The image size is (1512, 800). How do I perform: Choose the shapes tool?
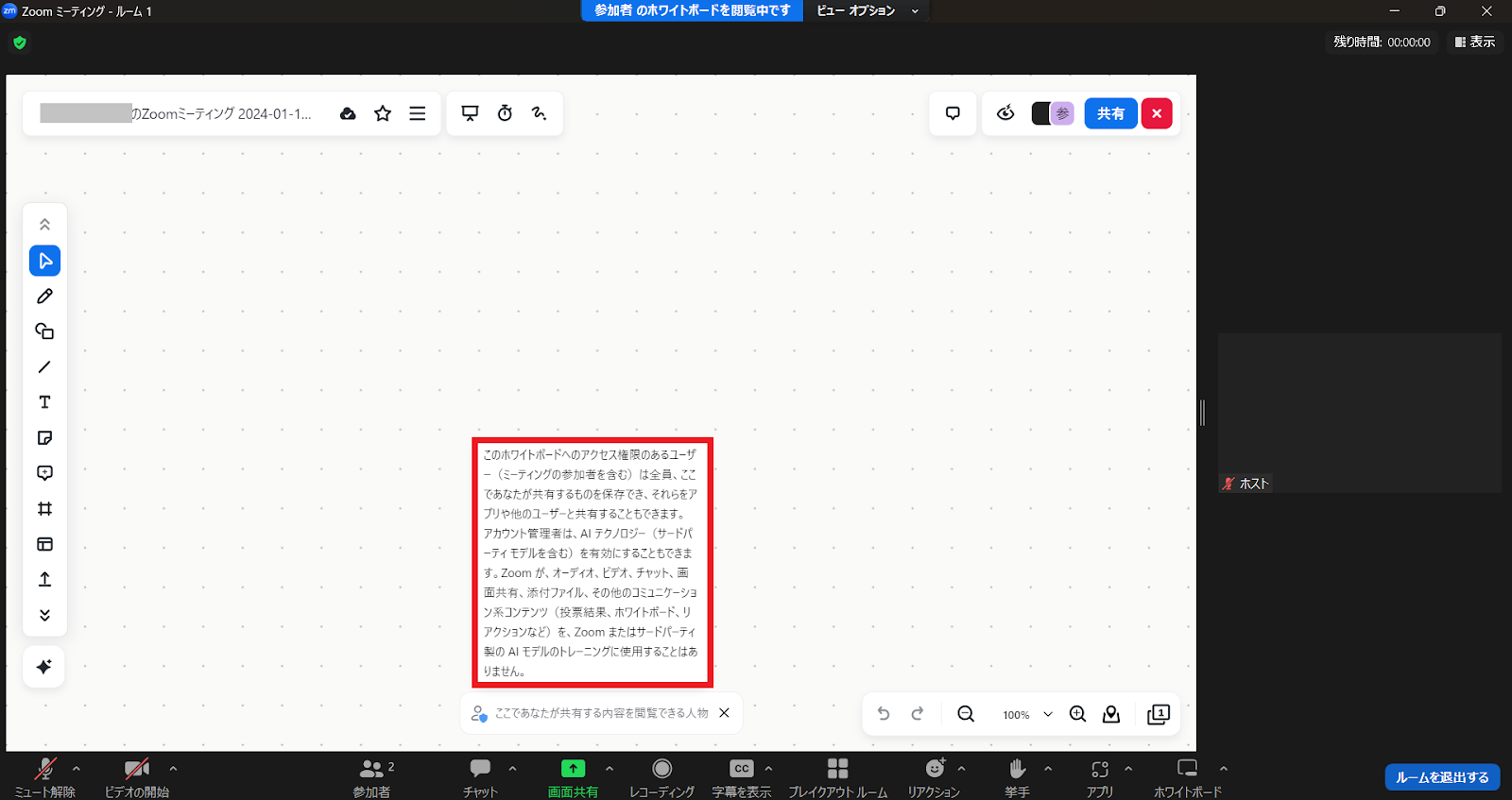pos(44,332)
